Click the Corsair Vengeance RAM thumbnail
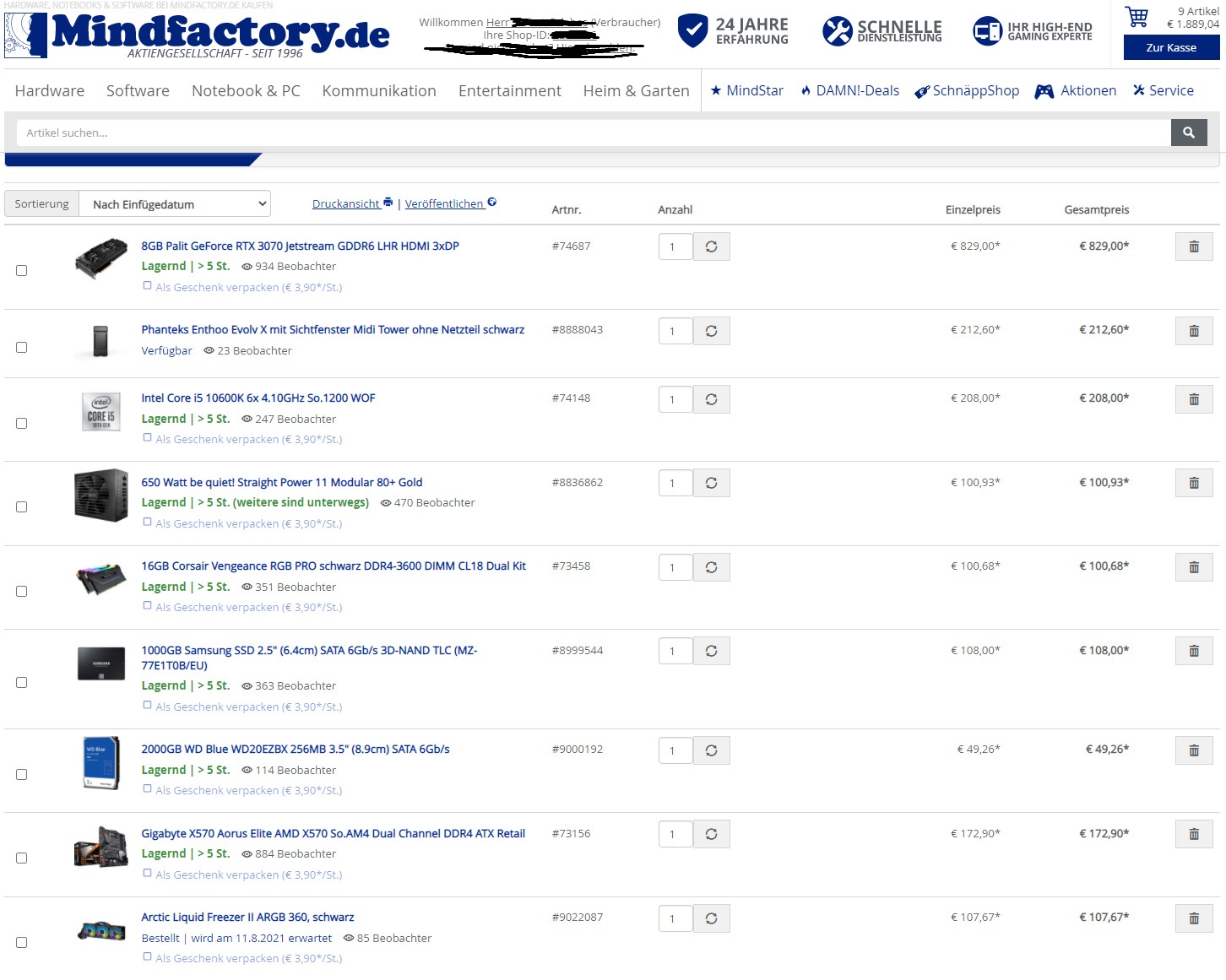Screen dimensions: 1226x980 pos(101,579)
